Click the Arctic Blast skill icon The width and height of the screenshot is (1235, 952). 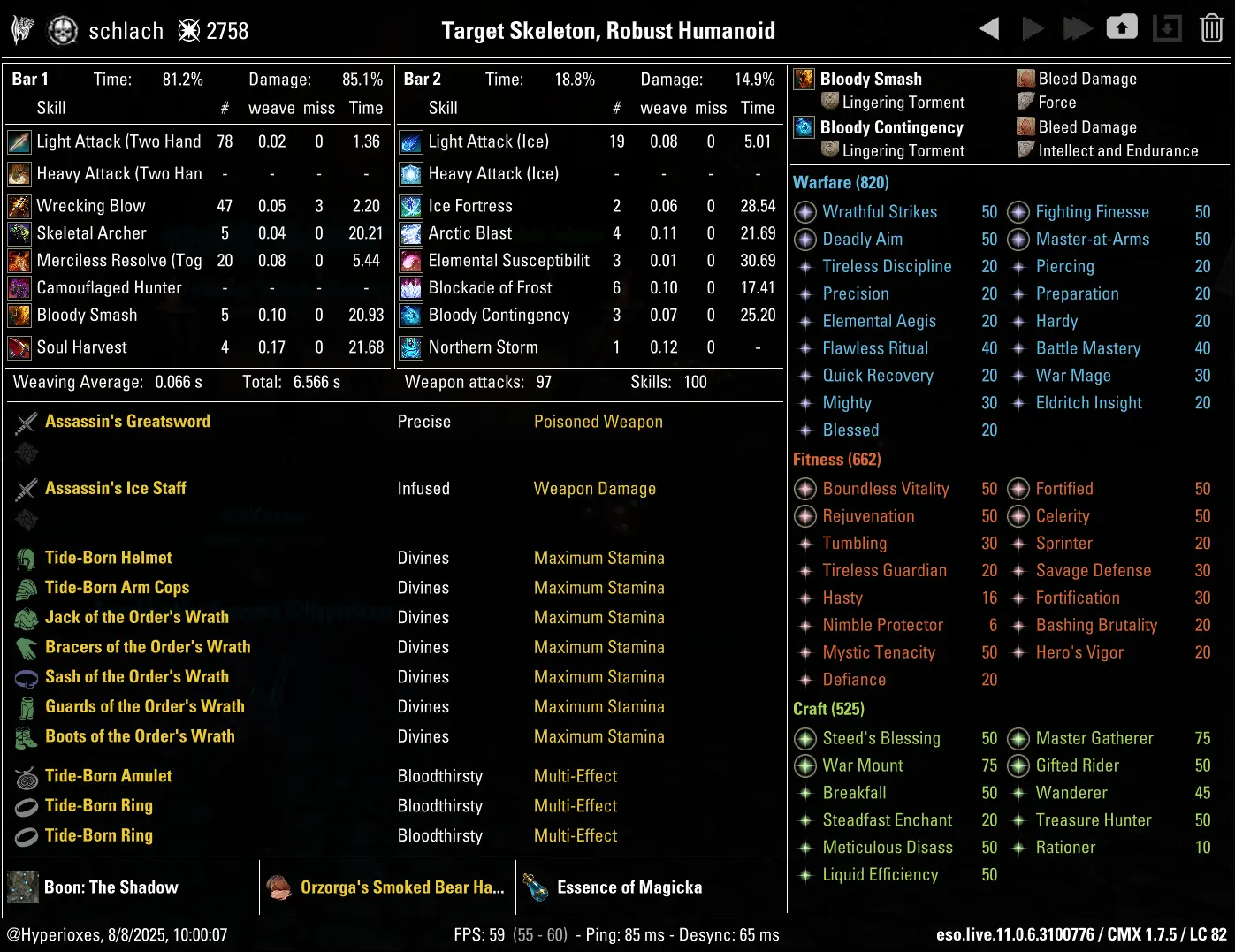(x=411, y=234)
